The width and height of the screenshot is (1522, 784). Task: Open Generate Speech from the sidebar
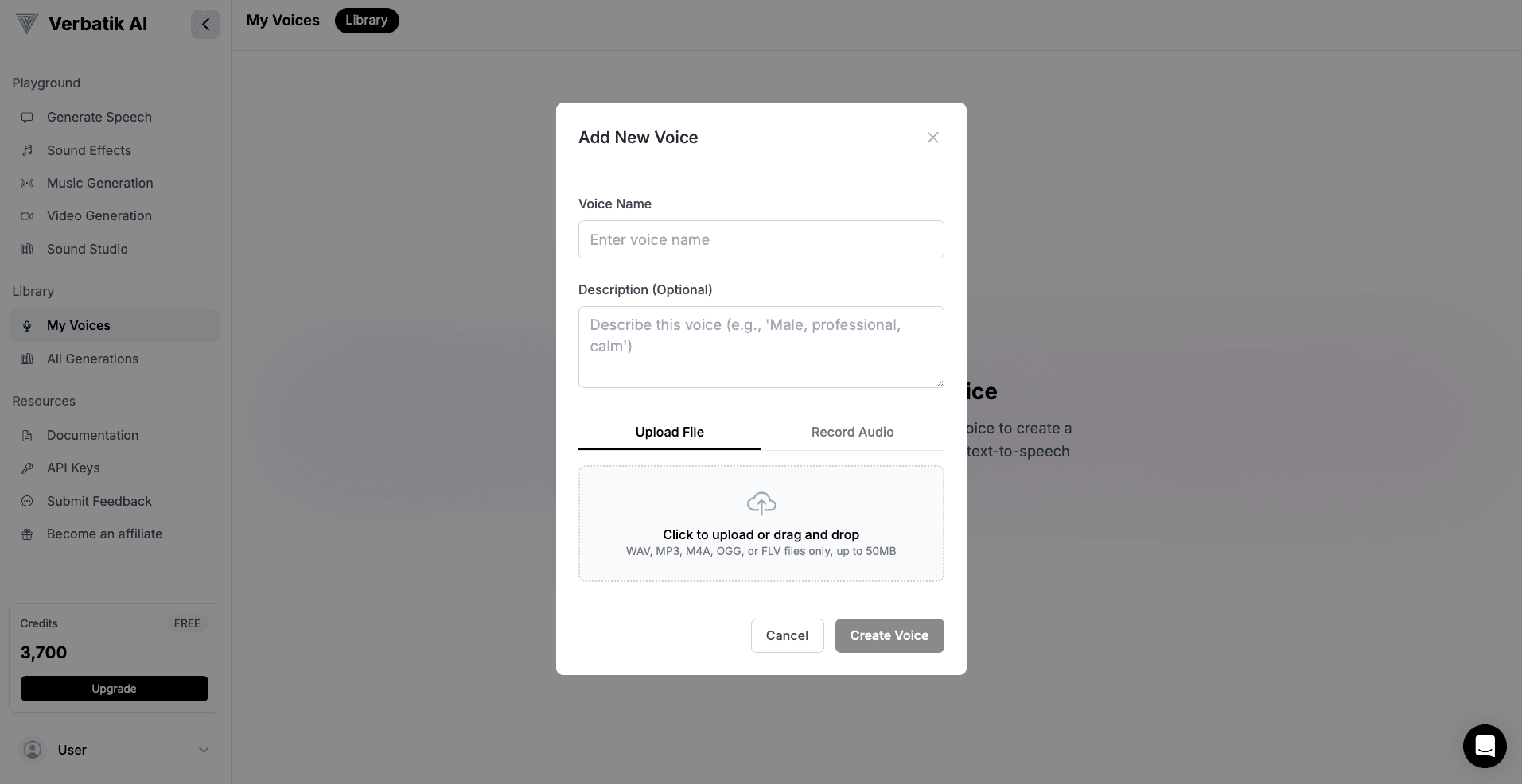pos(99,118)
